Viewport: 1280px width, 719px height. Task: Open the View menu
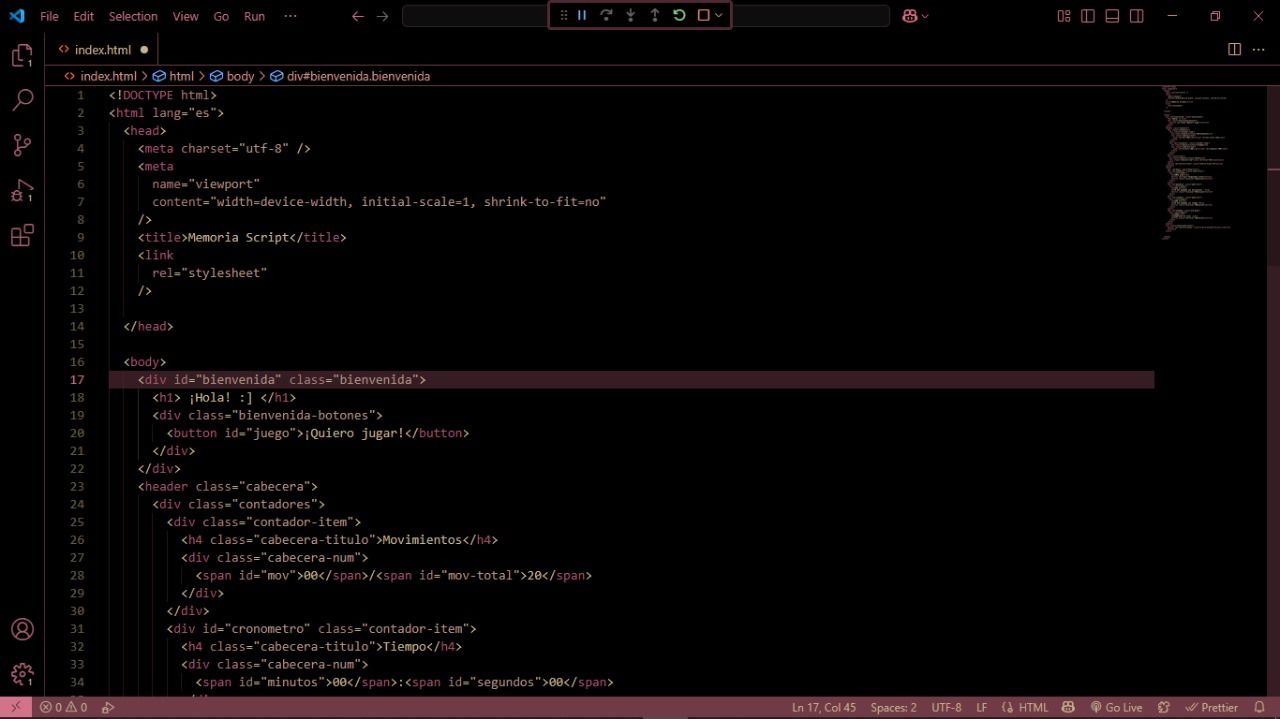pyautogui.click(x=185, y=16)
